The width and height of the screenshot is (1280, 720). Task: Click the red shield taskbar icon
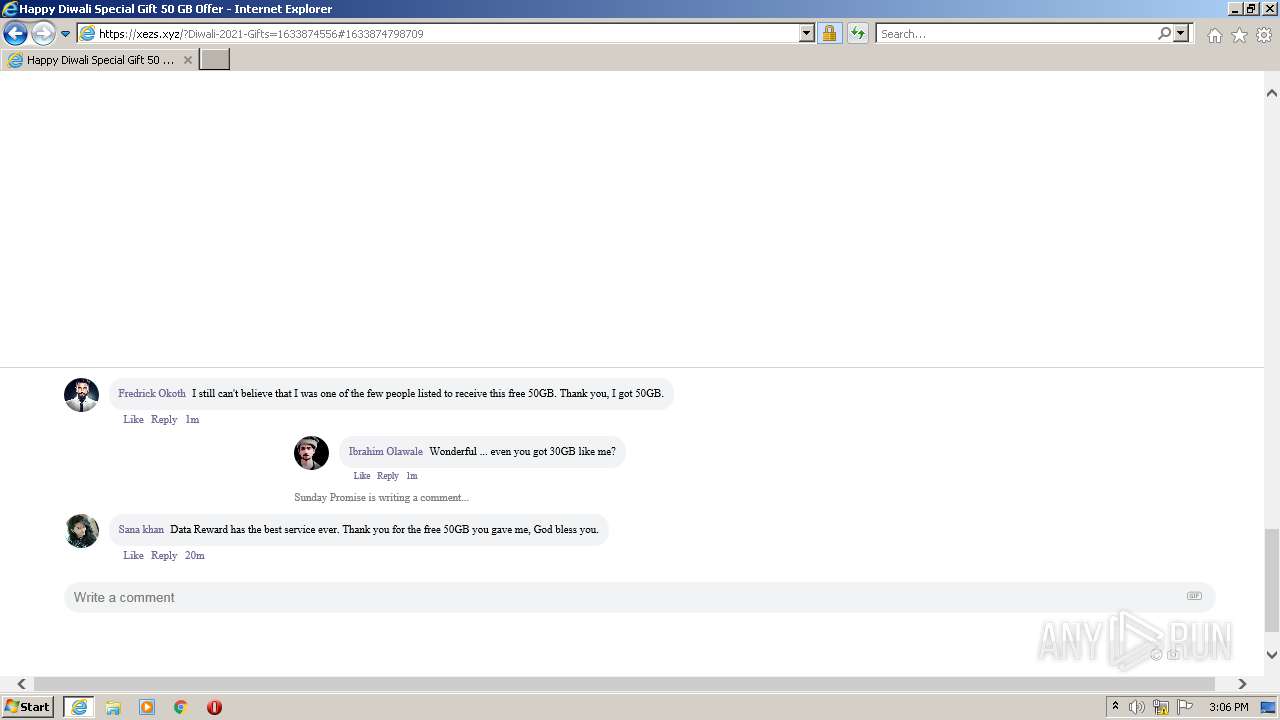pos(214,707)
